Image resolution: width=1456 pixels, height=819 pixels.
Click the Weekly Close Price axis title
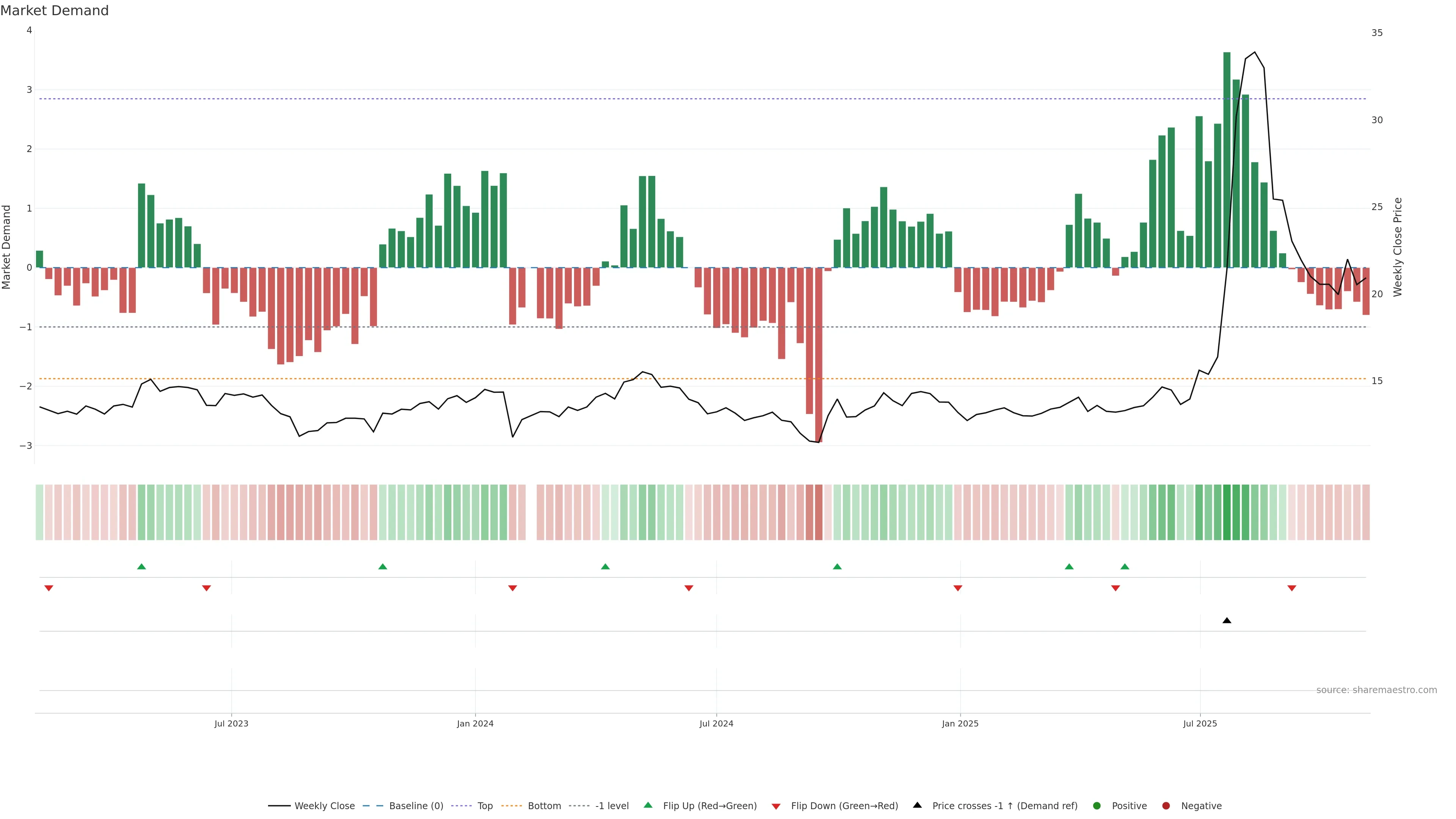point(1397,247)
